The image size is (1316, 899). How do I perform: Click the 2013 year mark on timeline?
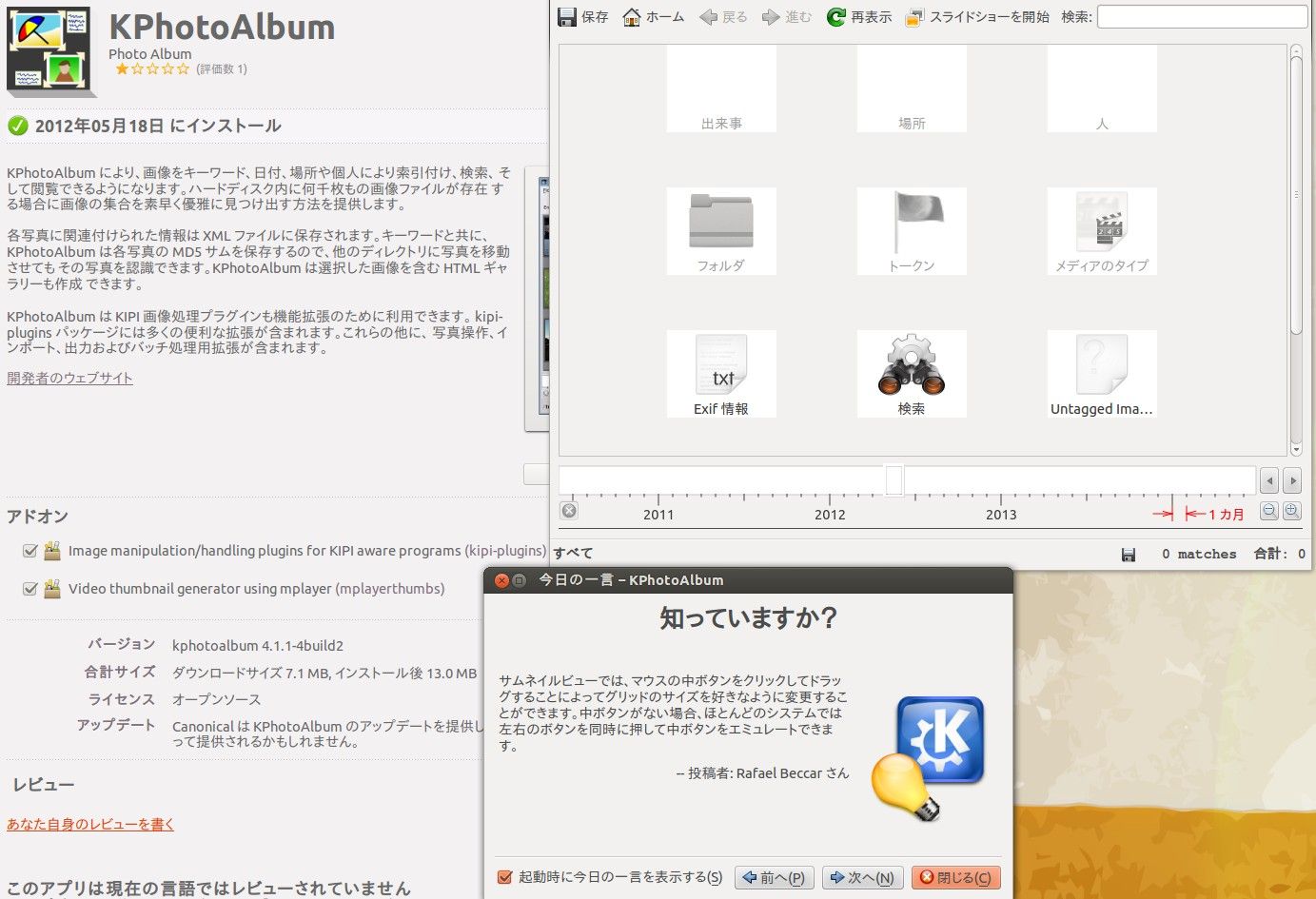point(1001,514)
